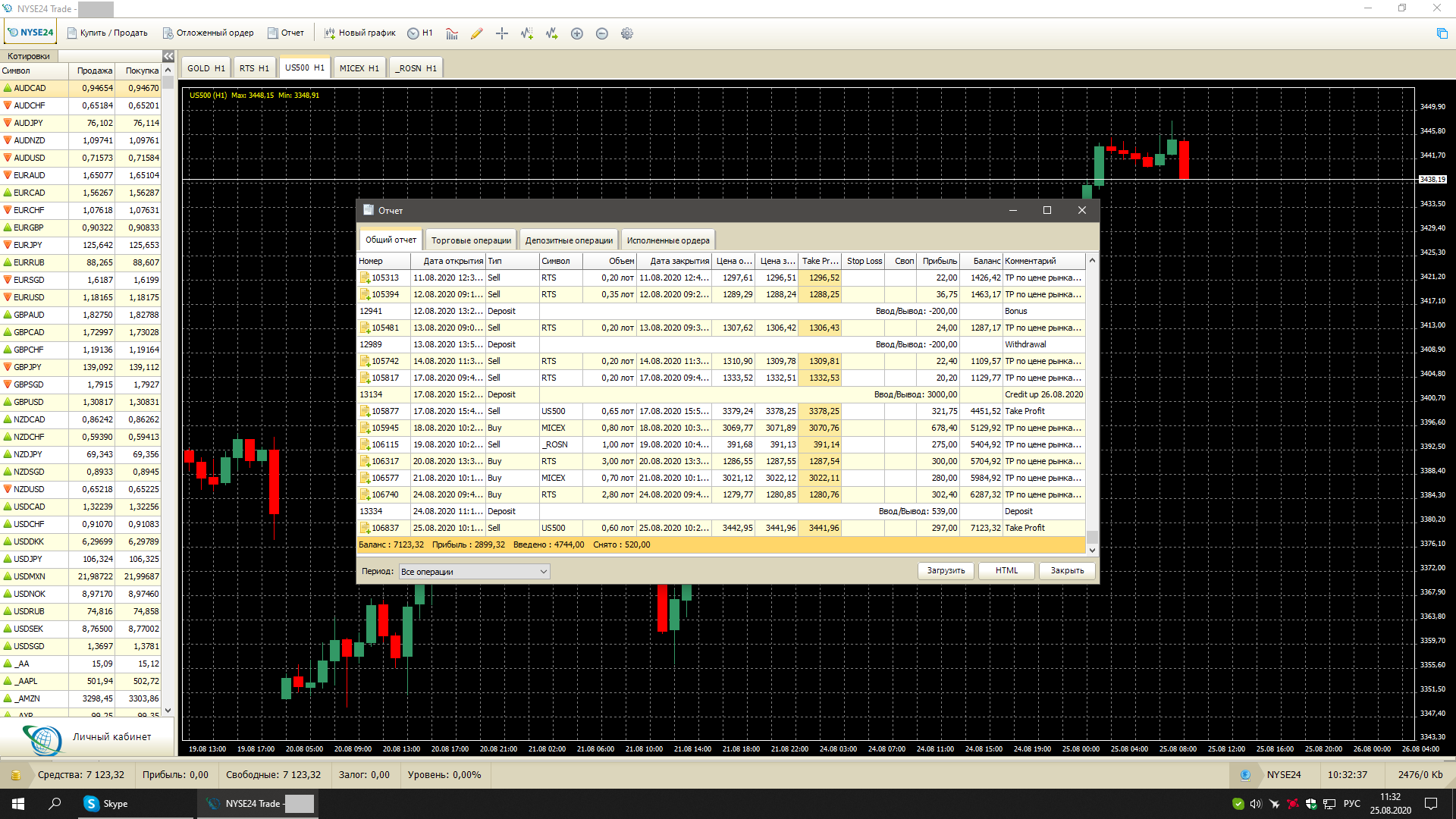Click the windows arrangement icon at top right
Viewport: 1456px width, 819px height.
click(x=1442, y=33)
